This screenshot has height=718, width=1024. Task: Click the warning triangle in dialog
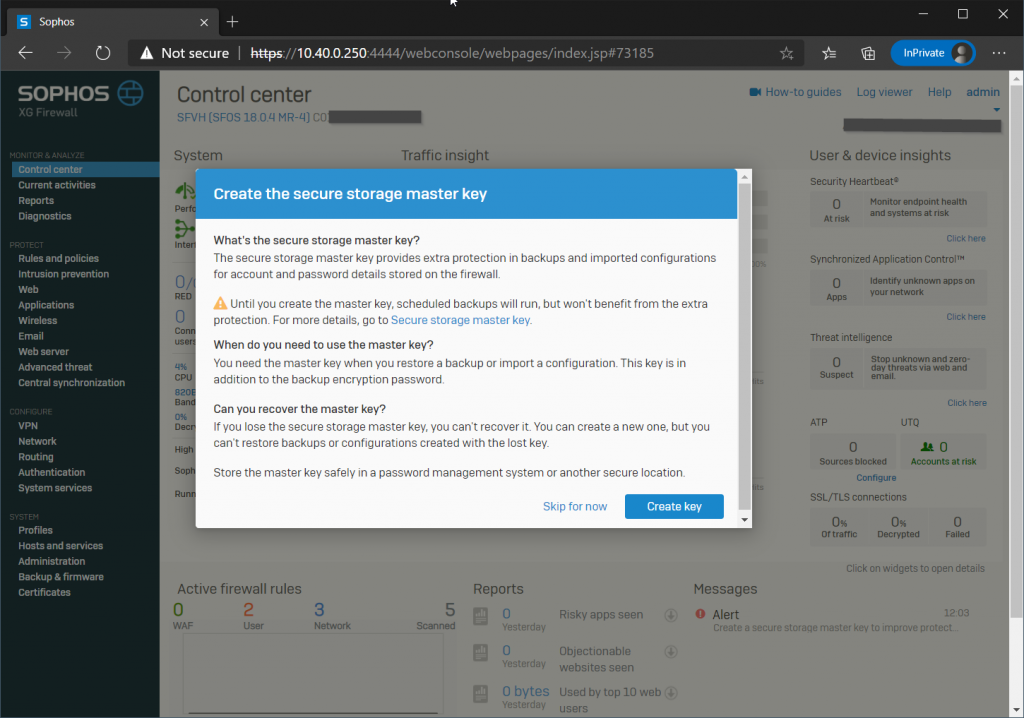pyautogui.click(x=220, y=304)
